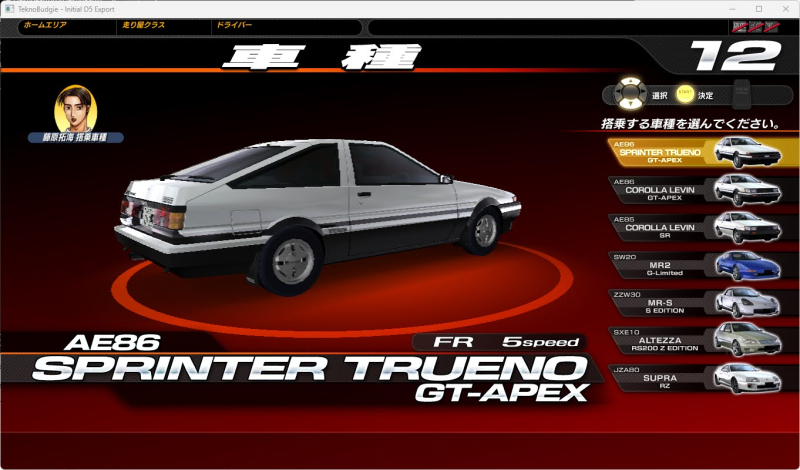Click the large SPRINTER TRUENO name banner
800x470 pixels.
[310, 368]
